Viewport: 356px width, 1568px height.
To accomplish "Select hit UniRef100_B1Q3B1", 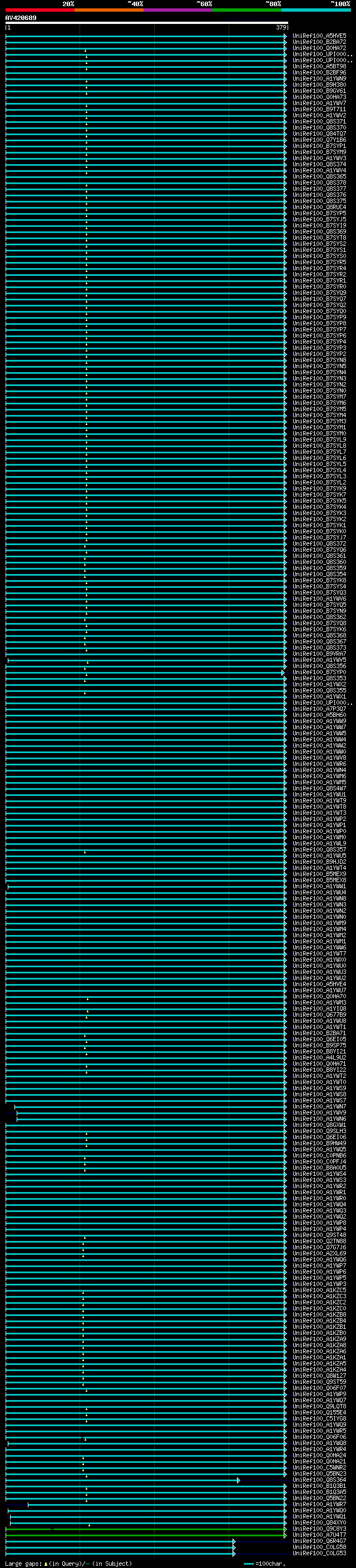I will tap(319, 1485).
